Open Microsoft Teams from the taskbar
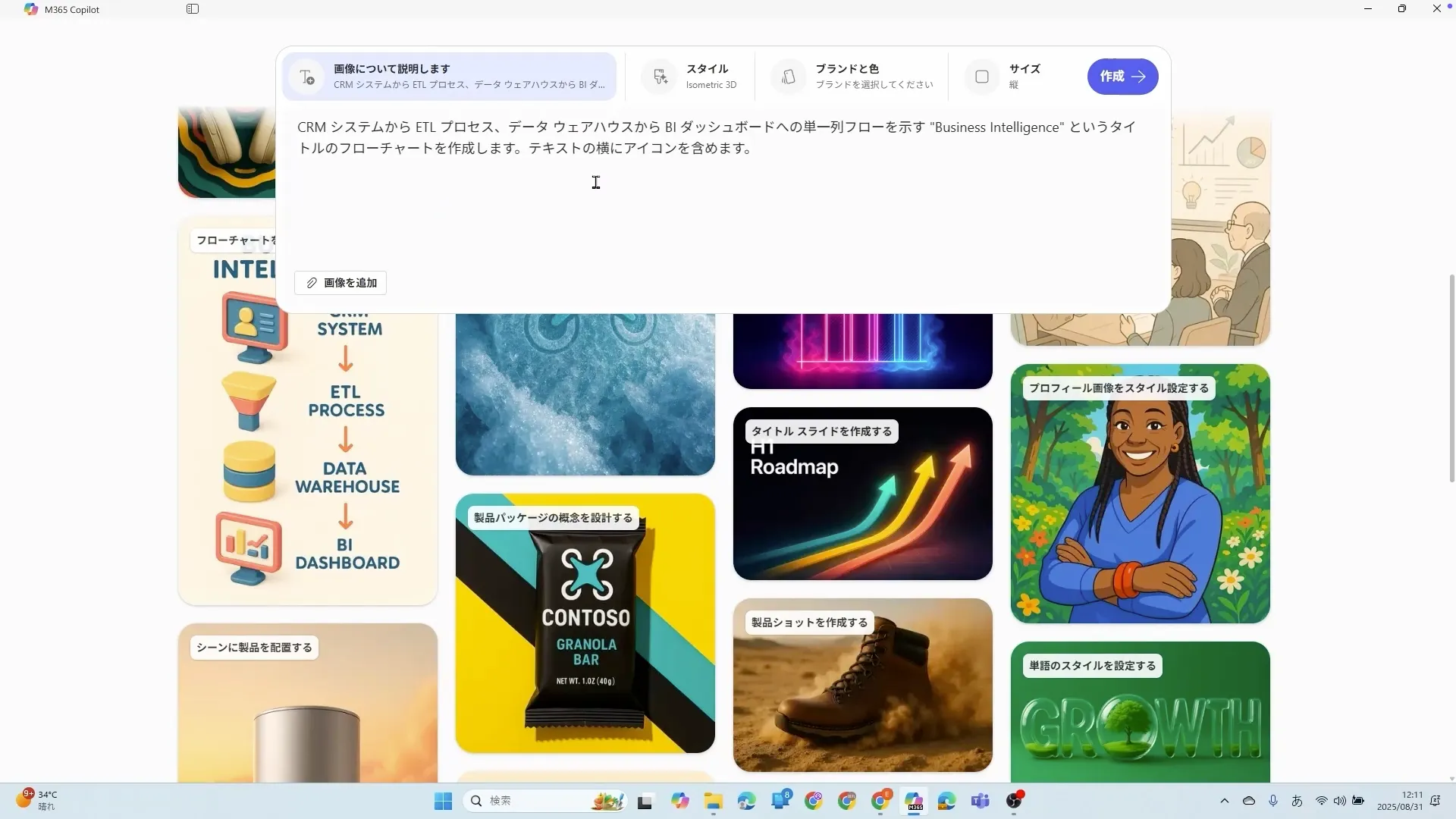 (981, 801)
